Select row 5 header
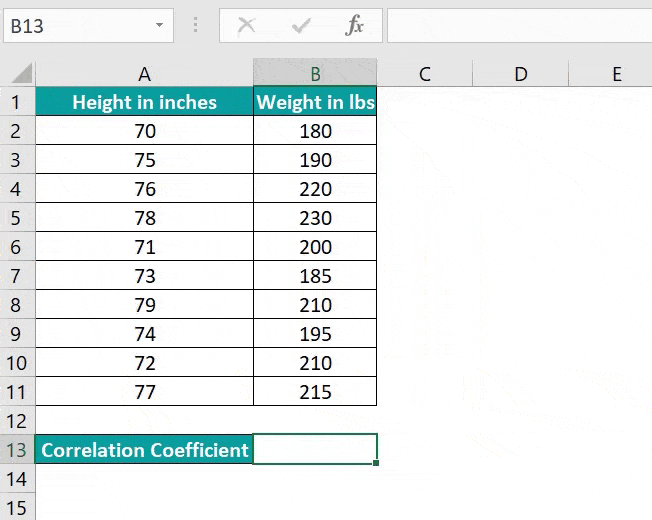Image resolution: width=652 pixels, height=520 pixels. click(x=17, y=217)
